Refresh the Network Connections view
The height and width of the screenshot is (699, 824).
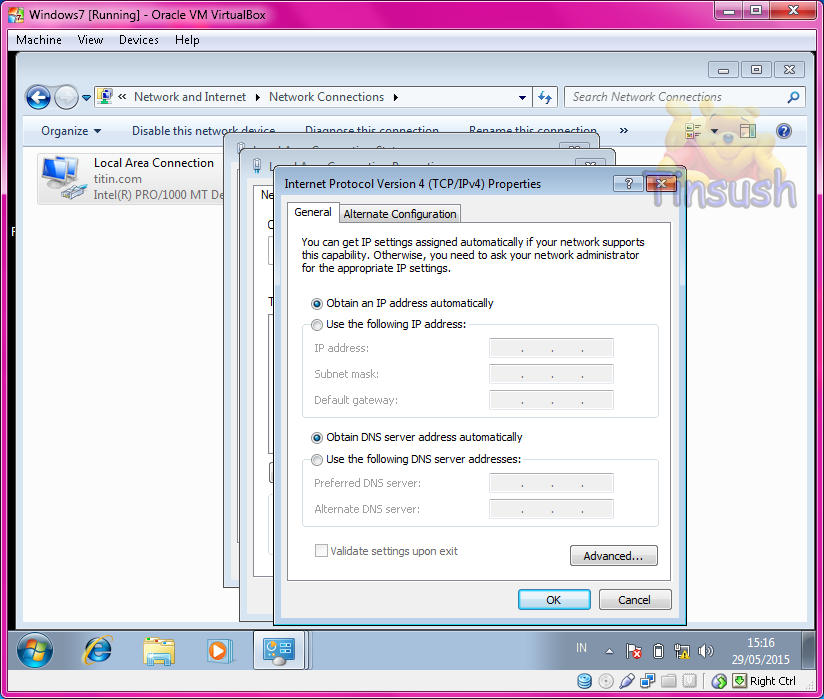(545, 97)
